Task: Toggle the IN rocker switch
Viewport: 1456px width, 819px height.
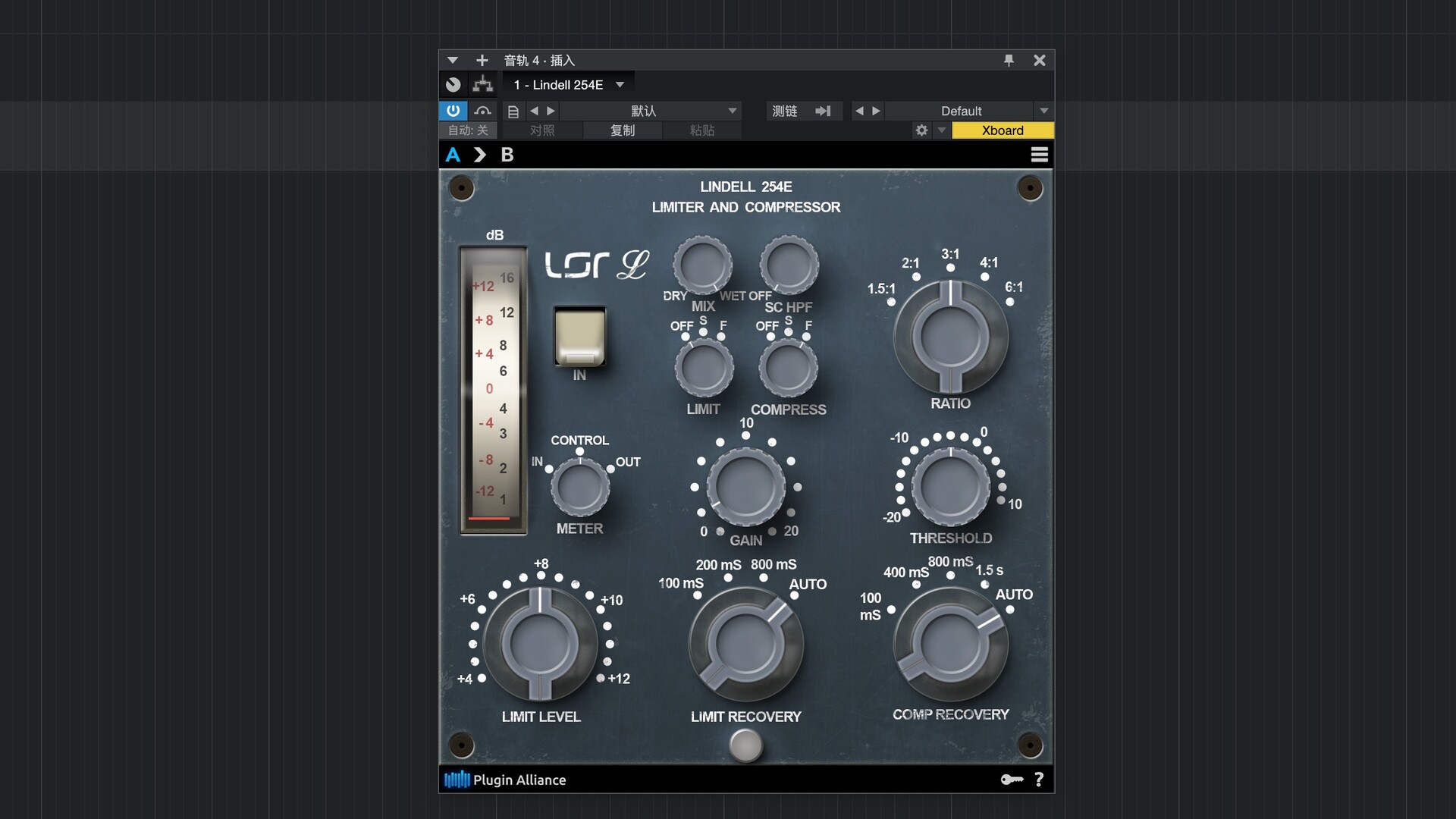Action: pos(579,337)
